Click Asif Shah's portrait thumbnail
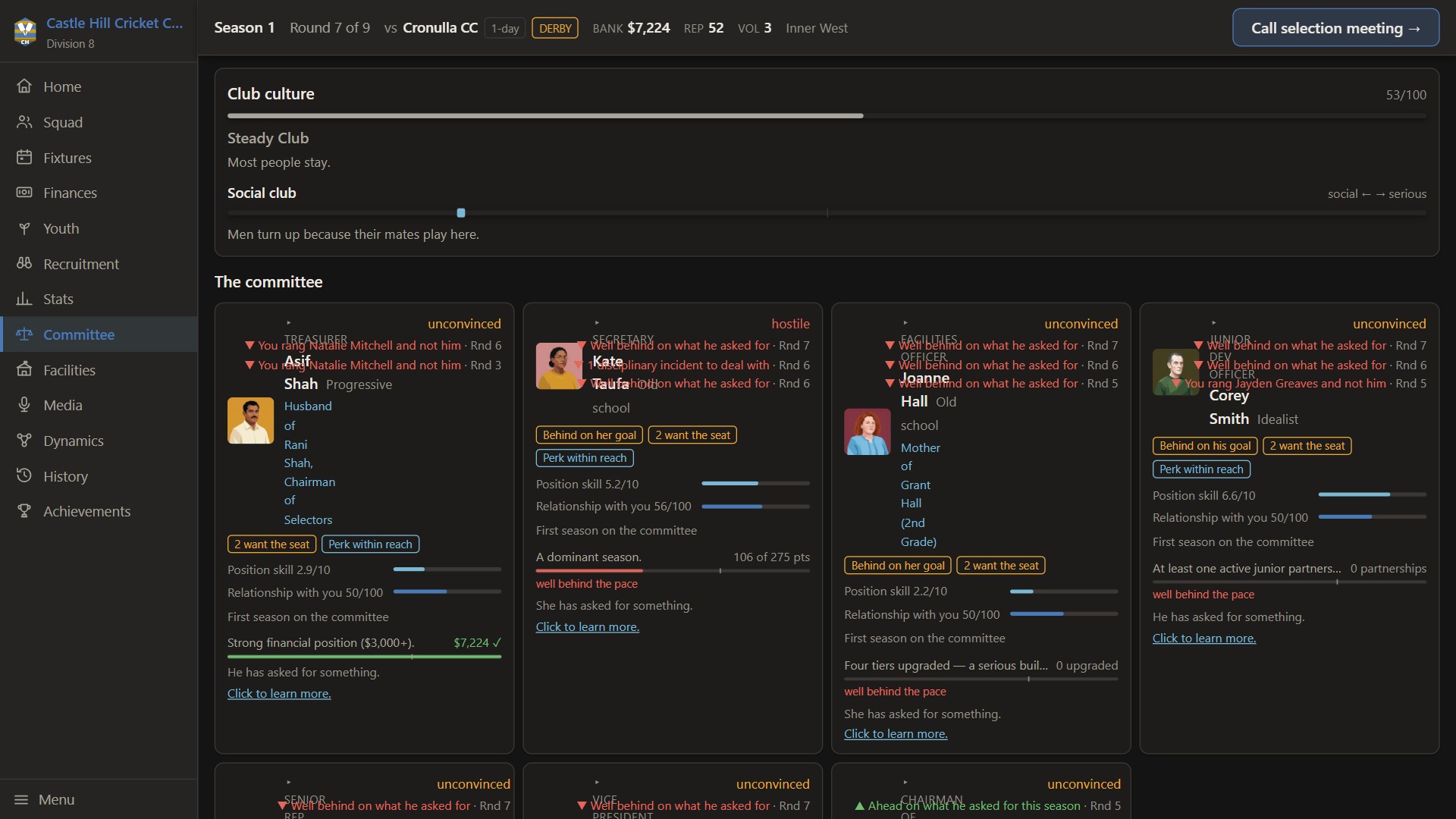This screenshot has width=1456, height=819. coord(250,421)
